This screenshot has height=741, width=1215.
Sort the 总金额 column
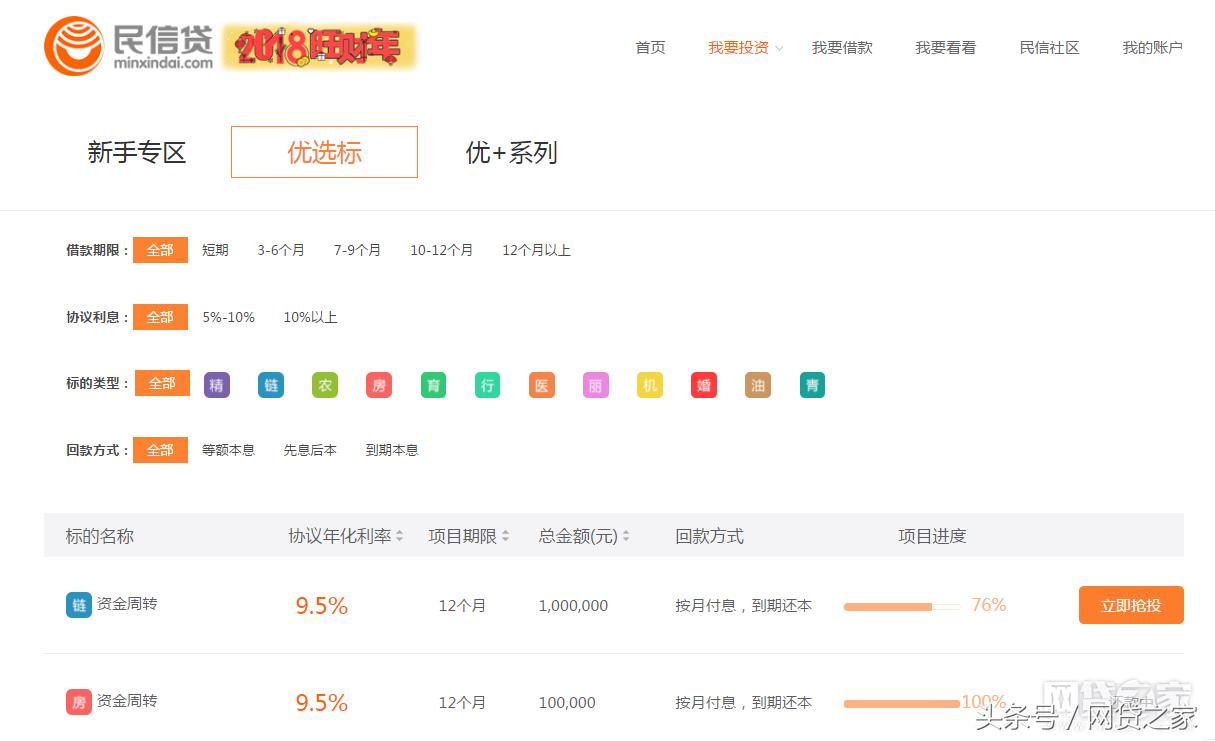coord(625,536)
